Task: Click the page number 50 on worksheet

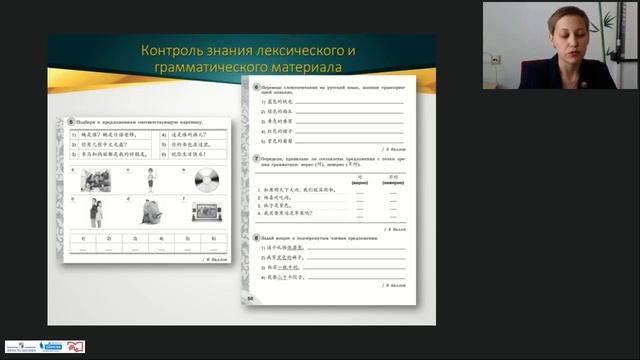Action: click(x=250, y=298)
